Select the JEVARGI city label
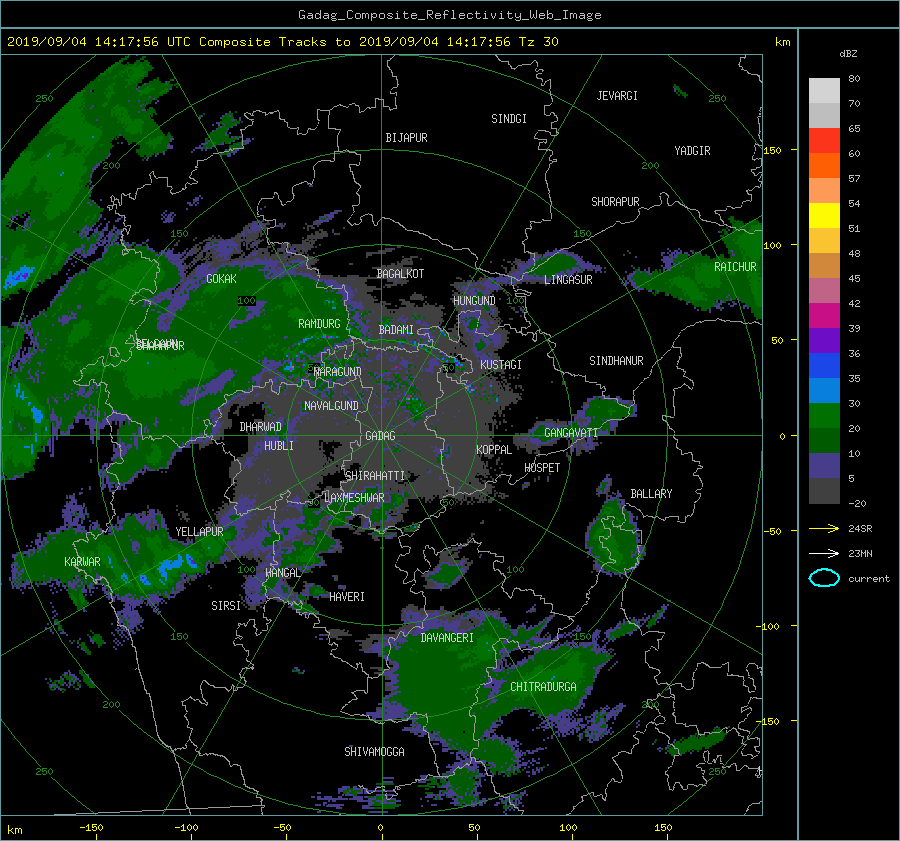900x841 pixels. (617, 96)
